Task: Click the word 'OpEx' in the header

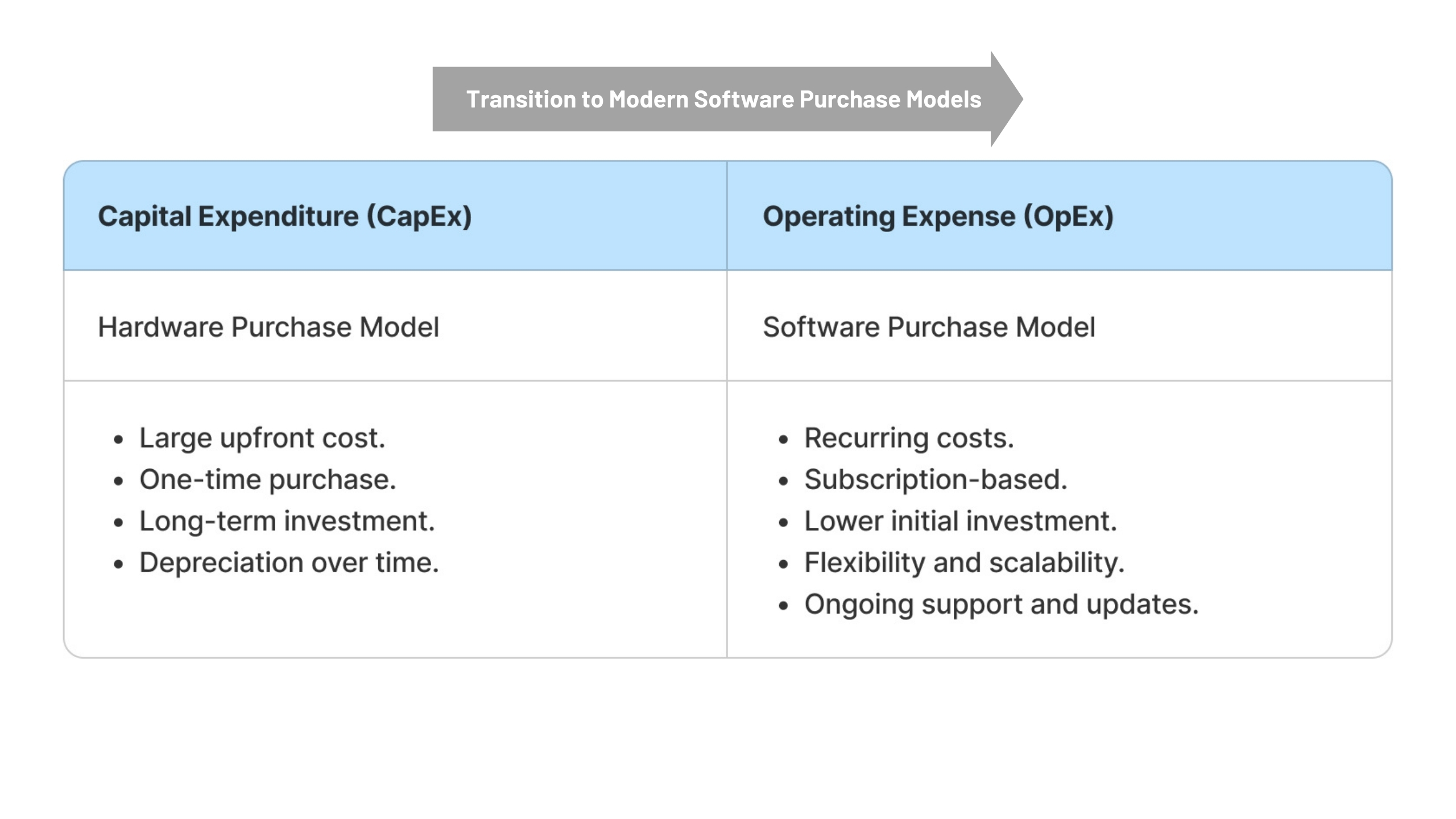Action: [x=1068, y=216]
